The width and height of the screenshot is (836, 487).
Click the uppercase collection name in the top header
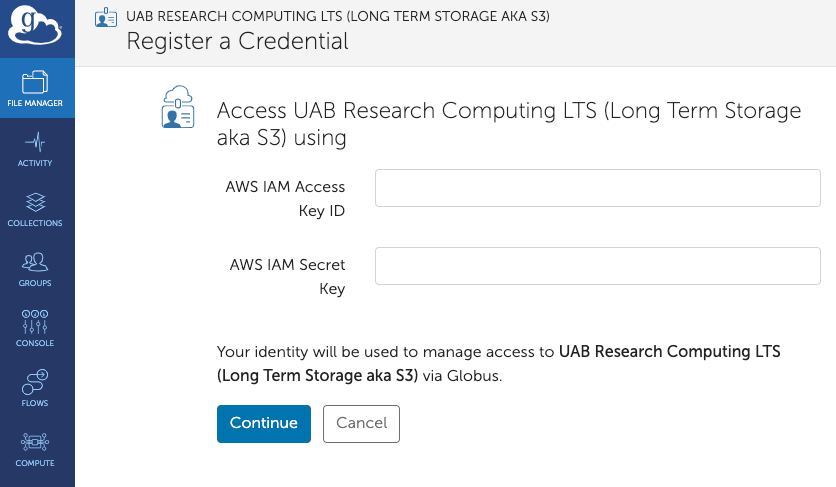(x=337, y=17)
